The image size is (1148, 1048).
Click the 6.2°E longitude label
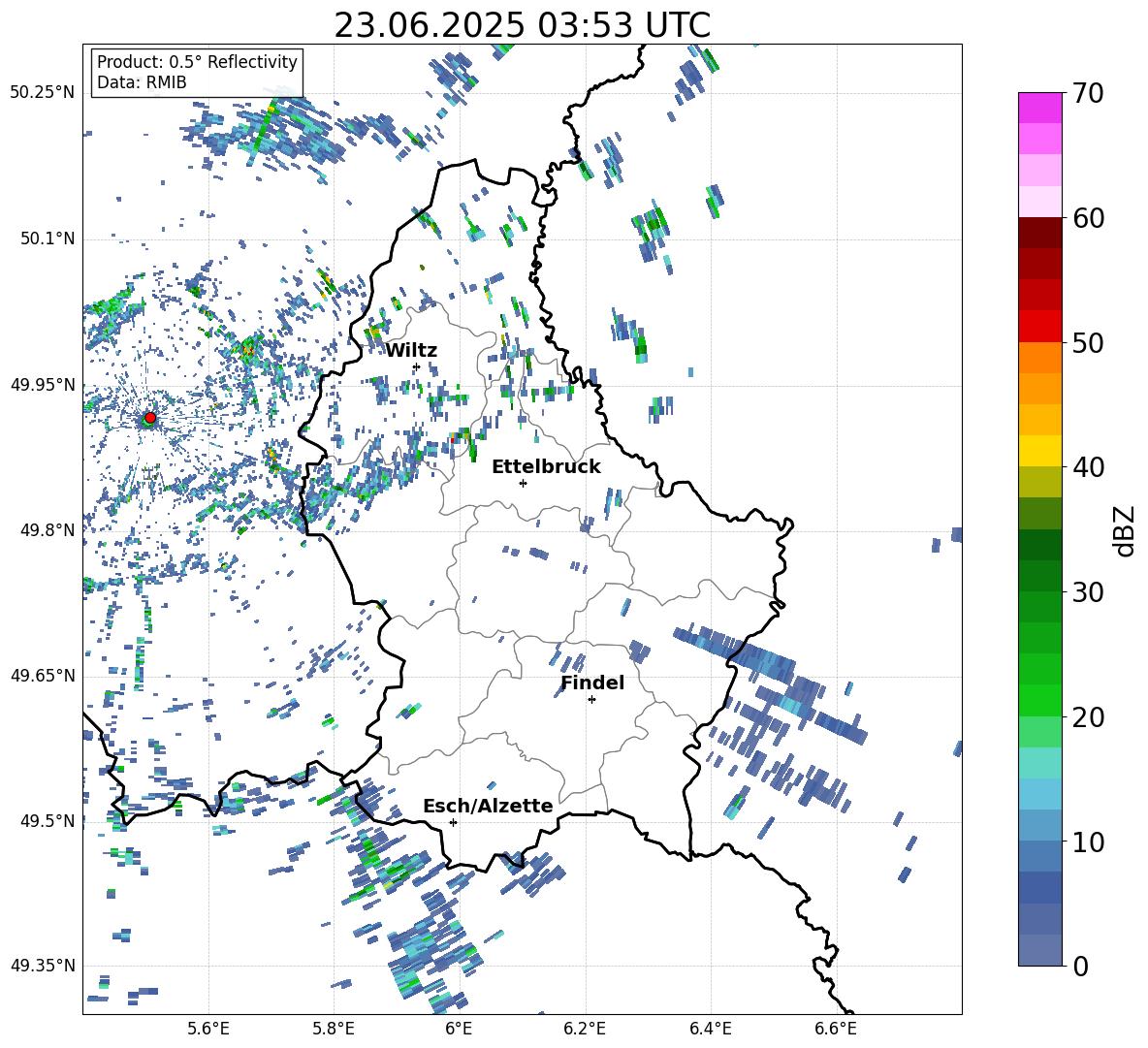click(585, 1029)
